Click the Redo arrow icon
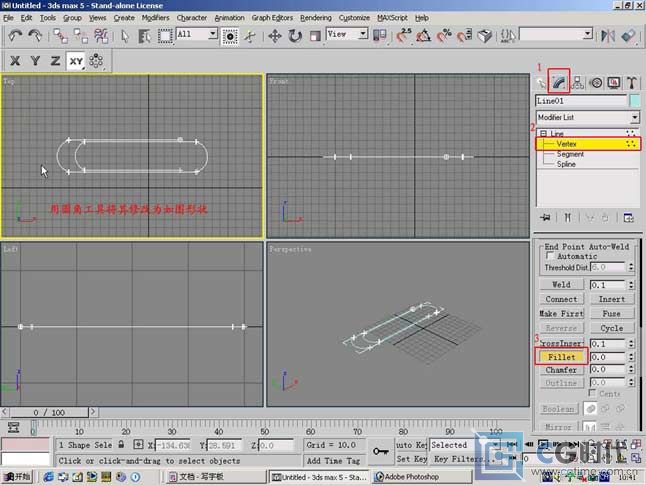Viewport: 646px width, 485px height. coord(36,36)
